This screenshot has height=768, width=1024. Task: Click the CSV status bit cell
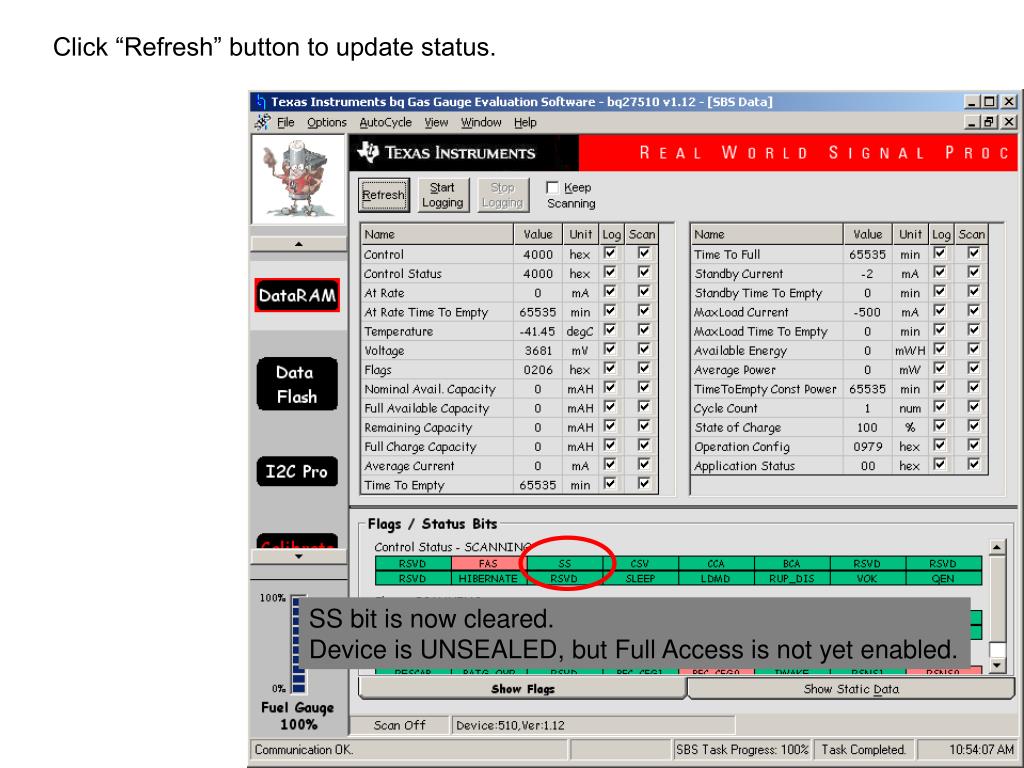[x=640, y=564]
